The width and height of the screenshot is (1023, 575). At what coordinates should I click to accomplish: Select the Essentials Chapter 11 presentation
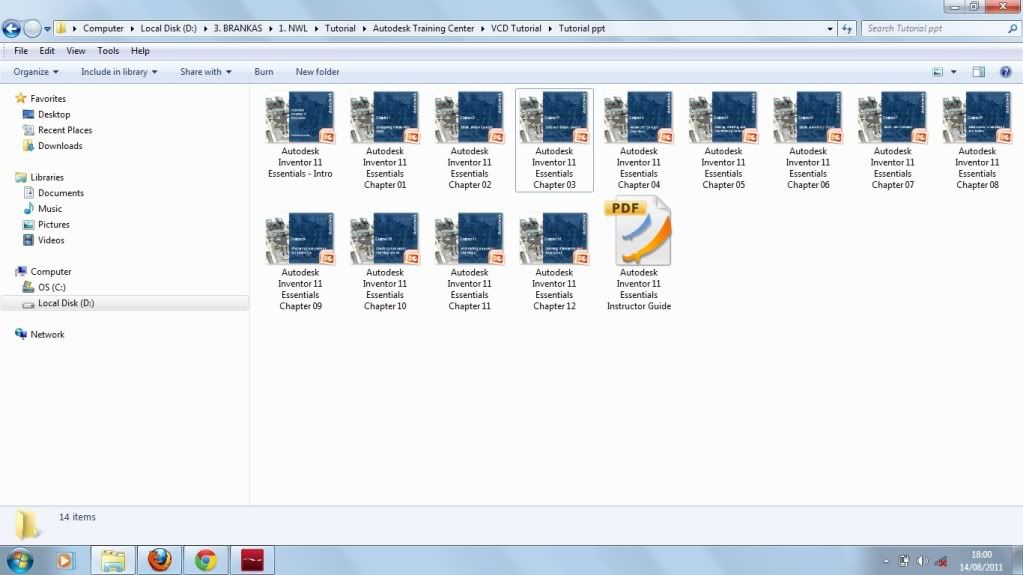[x=470, y=262]
